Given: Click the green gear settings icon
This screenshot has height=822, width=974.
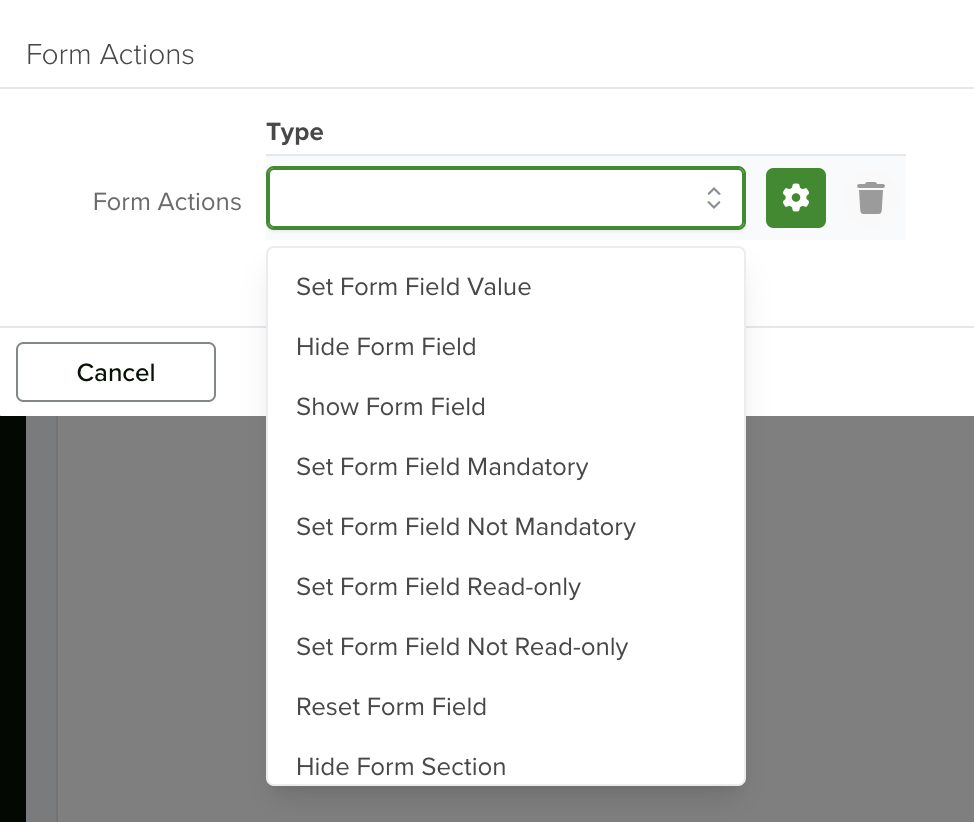Looking at the screenshot, I should (x=795, y=198).
